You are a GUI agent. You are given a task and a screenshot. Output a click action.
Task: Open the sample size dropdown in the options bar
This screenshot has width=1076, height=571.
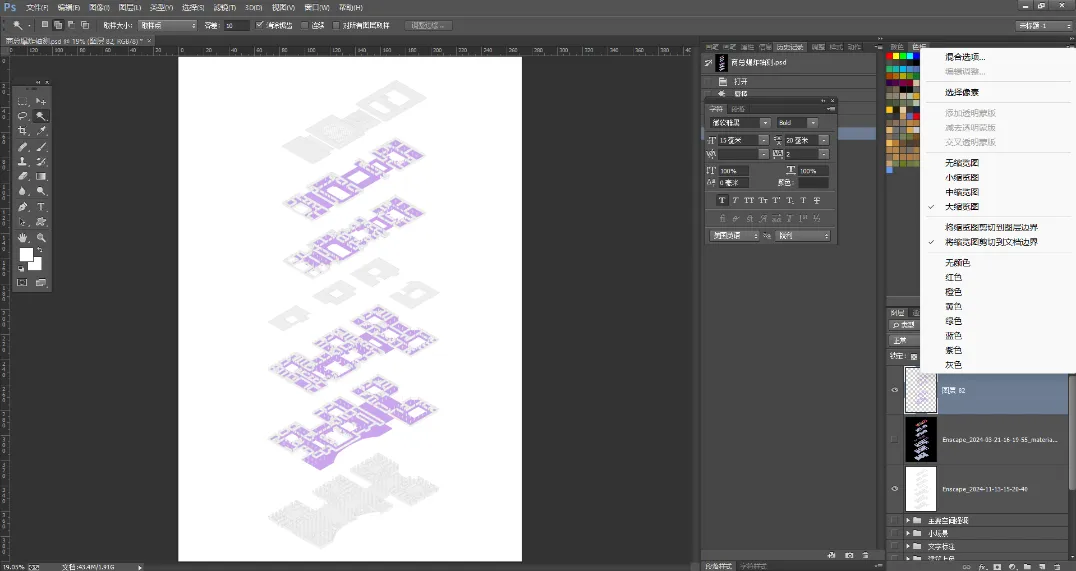pyautogui.click(x=167, y=25)
